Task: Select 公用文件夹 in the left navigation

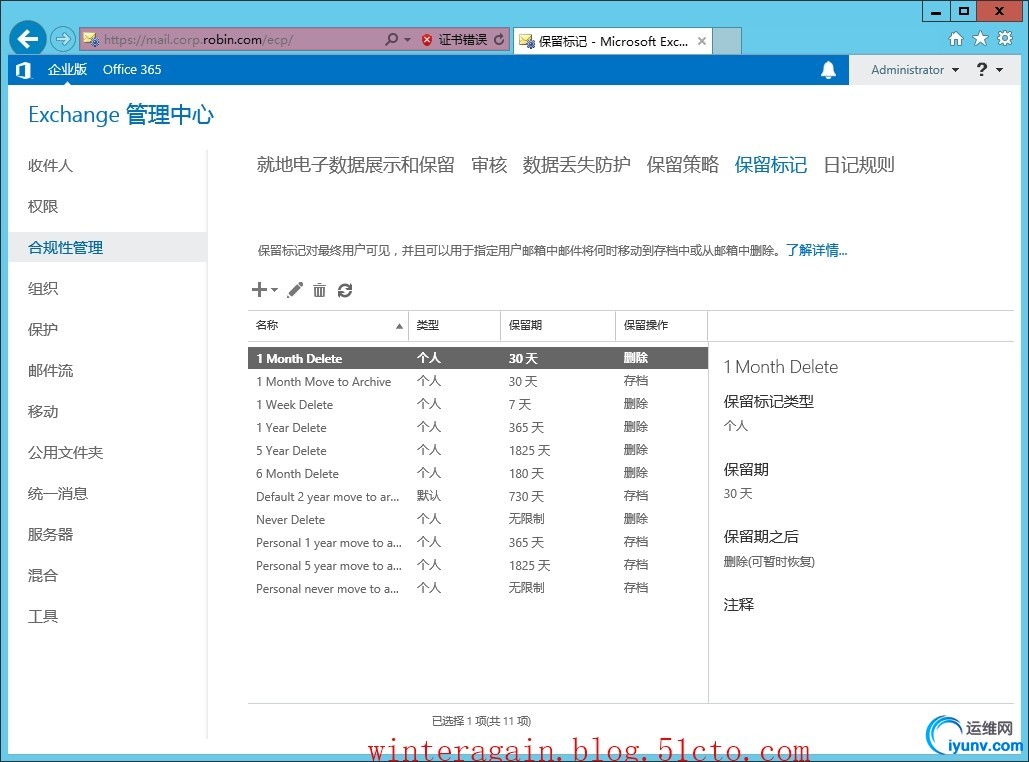Action: (x=65, y=453)
